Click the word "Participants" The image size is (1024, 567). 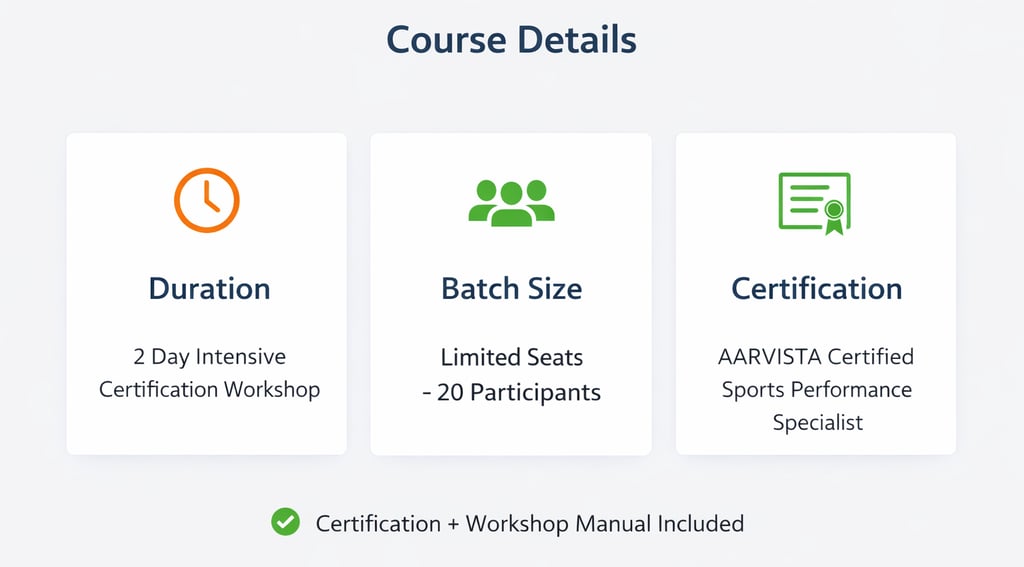tap(535, 392)
